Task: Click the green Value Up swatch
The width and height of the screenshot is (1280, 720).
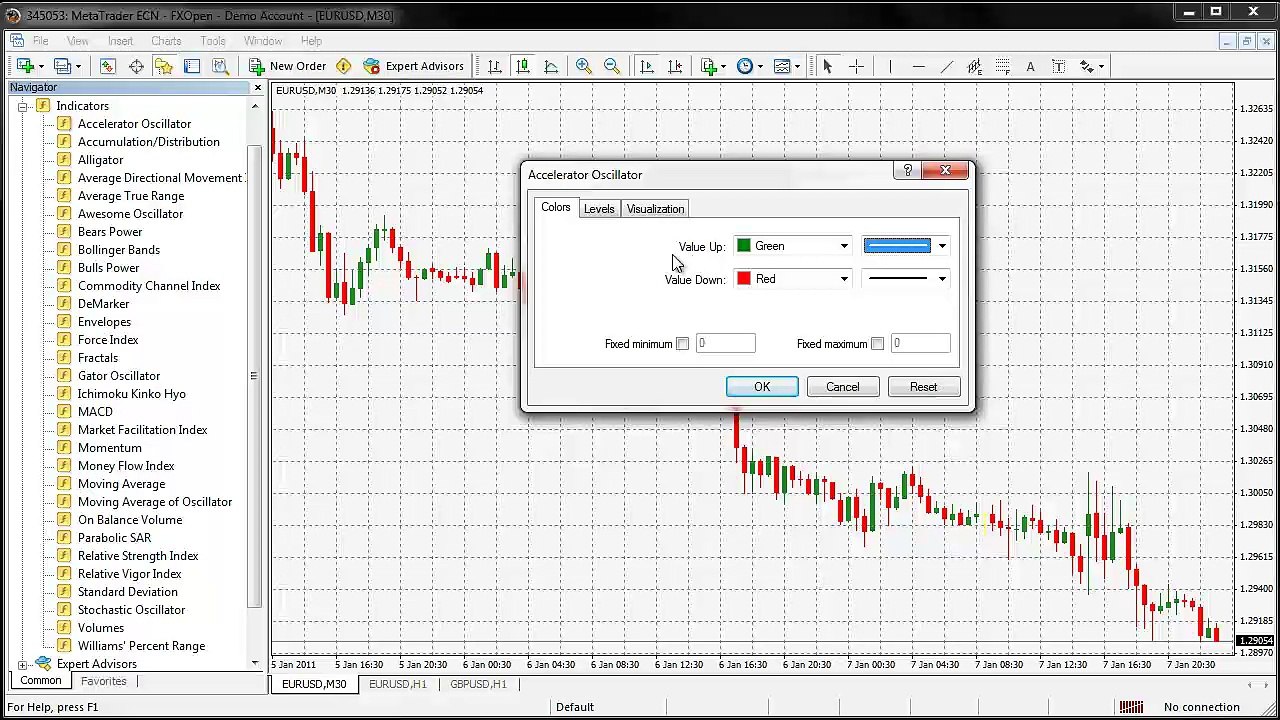Action: (743, 246)
